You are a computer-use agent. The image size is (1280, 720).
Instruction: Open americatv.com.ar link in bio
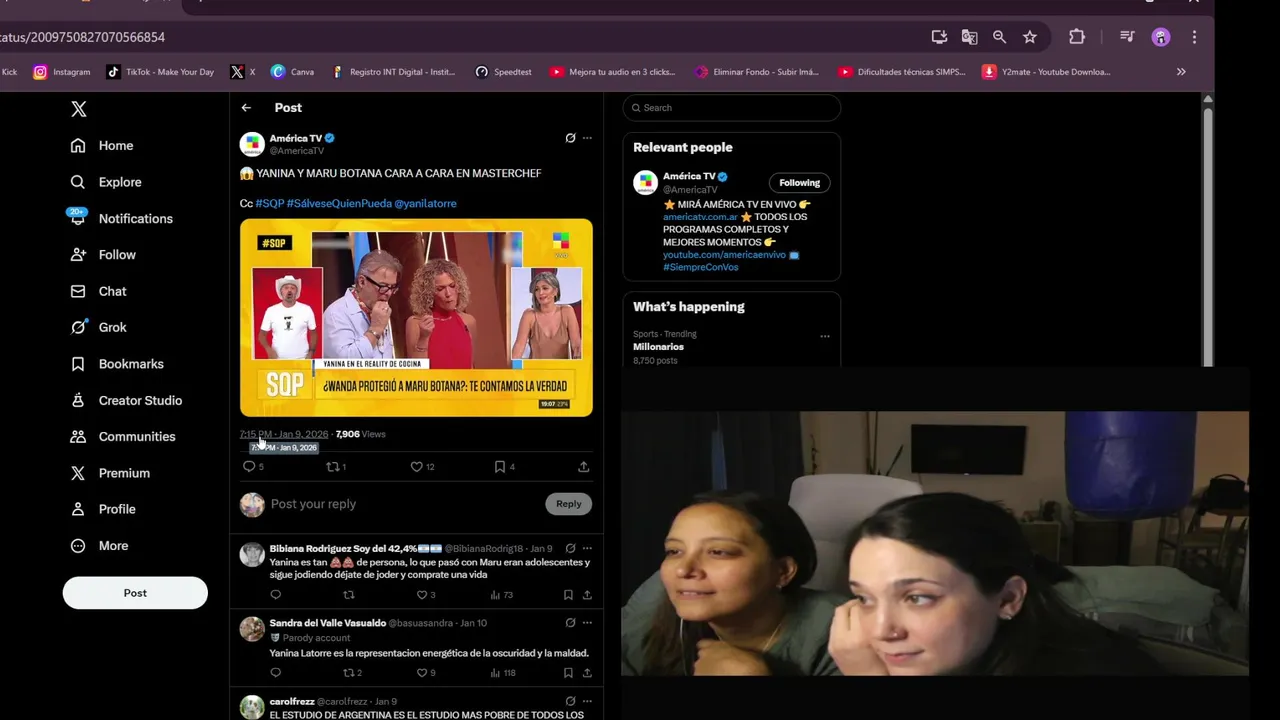[x=700, y=217]
